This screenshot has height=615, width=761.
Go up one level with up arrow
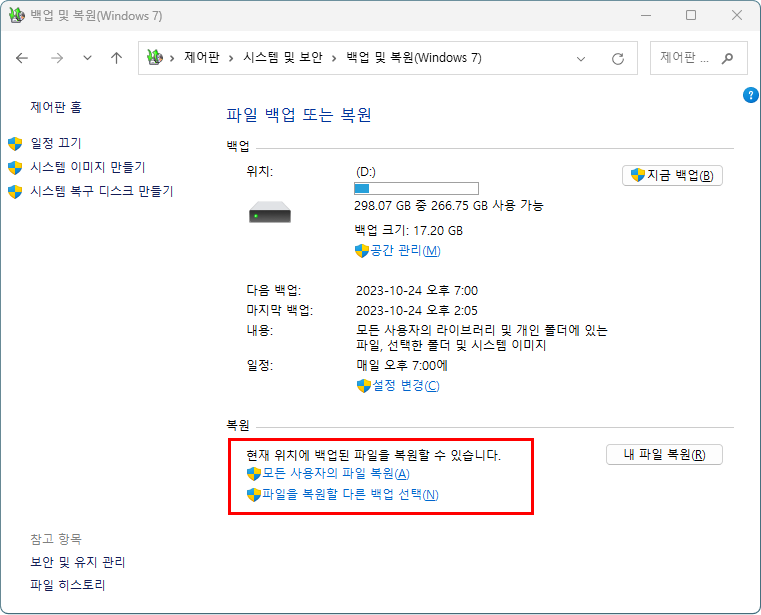pyautogui.click(x=116, y=58)
